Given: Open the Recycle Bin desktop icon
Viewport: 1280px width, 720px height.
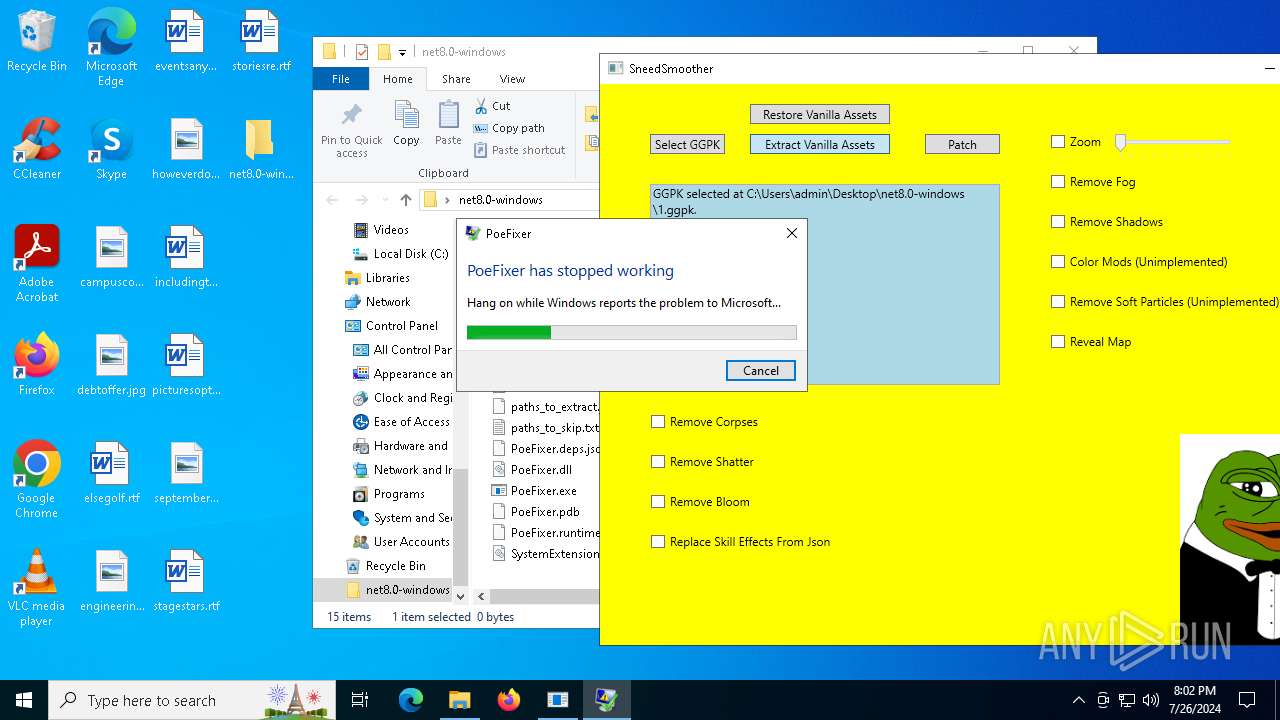Looking at the screenshot, I should tap(37, 41).
